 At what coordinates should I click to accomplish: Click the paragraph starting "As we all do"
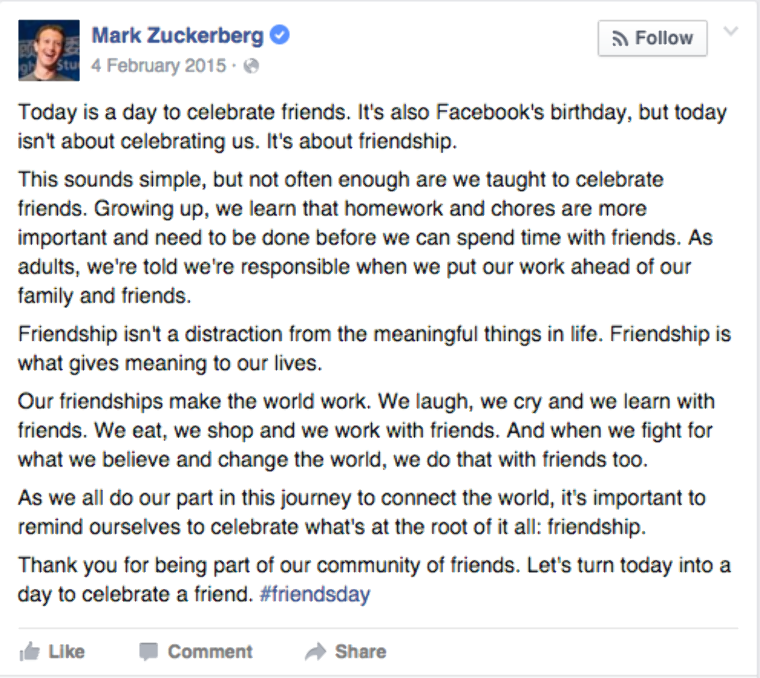[362, 512]
